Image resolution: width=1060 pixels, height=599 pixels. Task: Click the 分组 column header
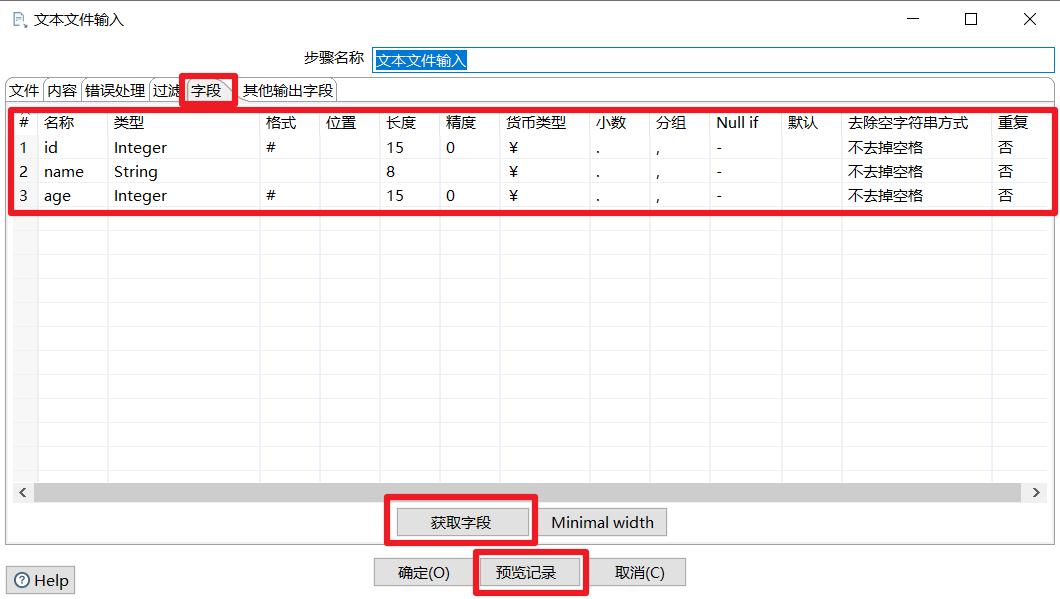click(681, 122)
